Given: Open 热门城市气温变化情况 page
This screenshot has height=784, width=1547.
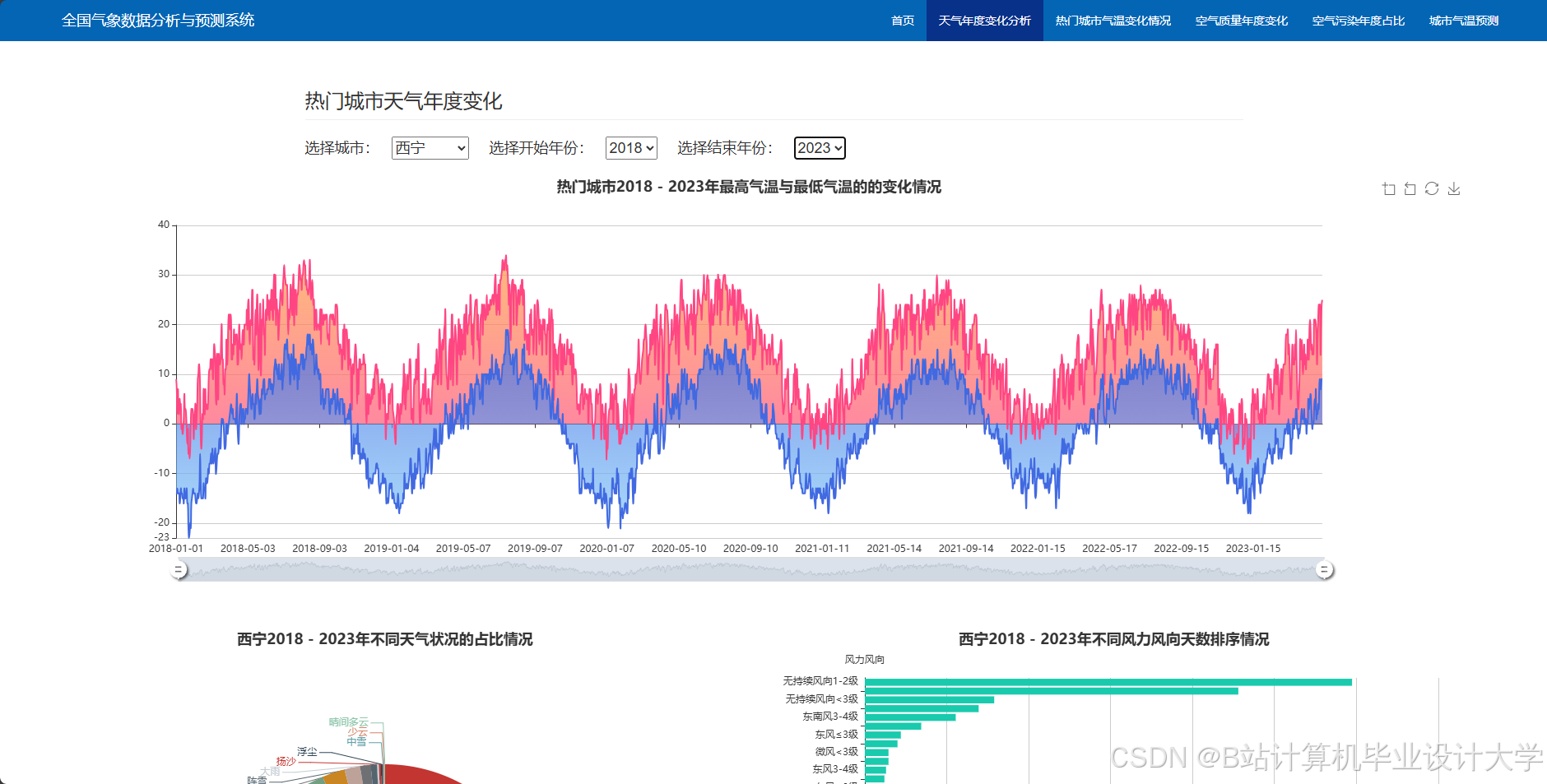Looking at the screenshot, I should [1113, 21].
